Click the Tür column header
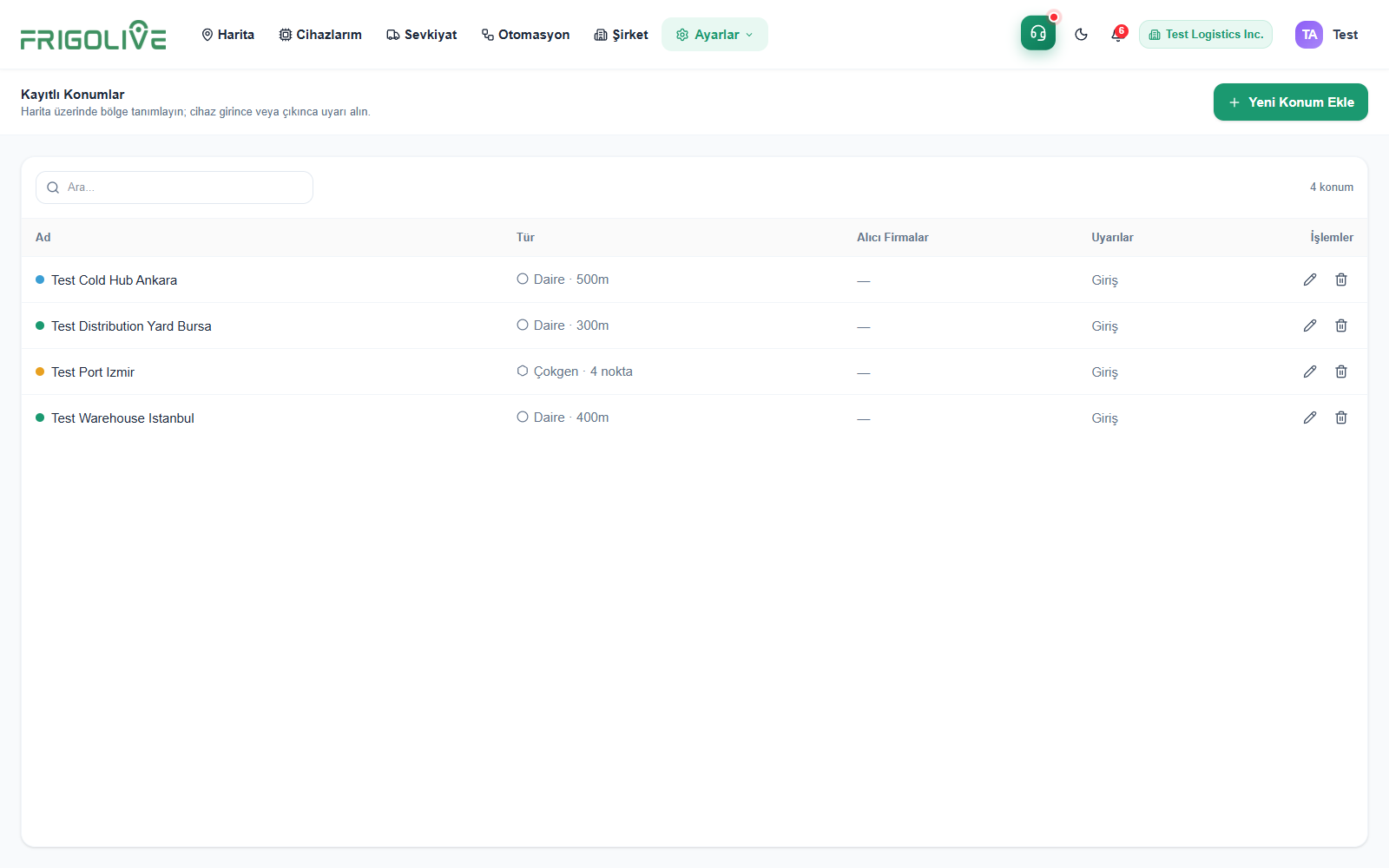Screen dimensions: 1389x868 [525, 238]
